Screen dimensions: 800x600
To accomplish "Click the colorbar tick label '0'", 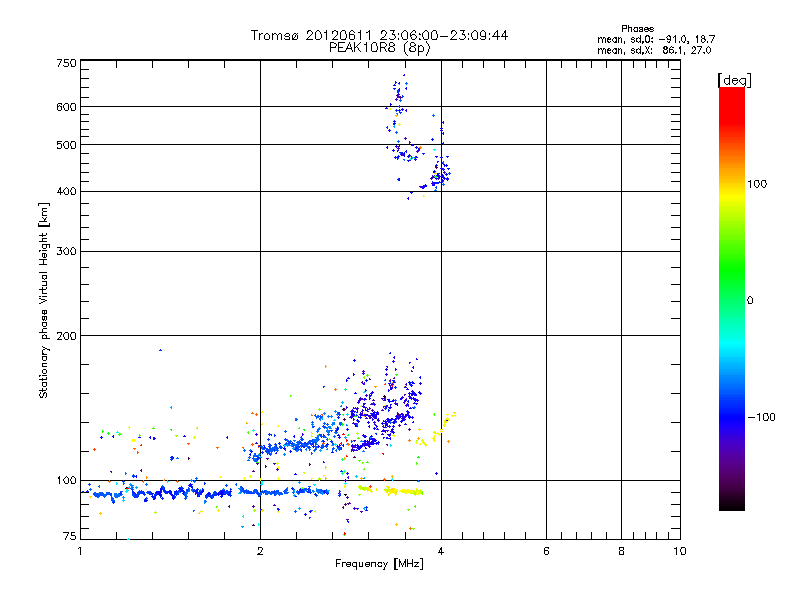I will point(750,301).
